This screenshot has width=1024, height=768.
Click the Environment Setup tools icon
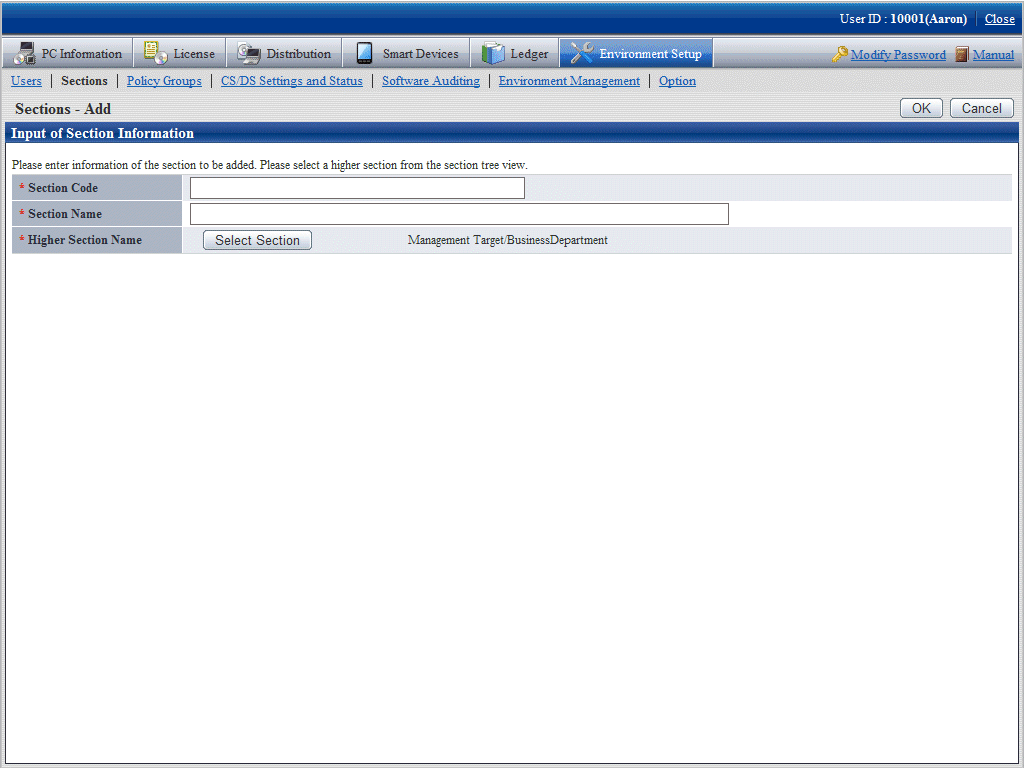581,53
